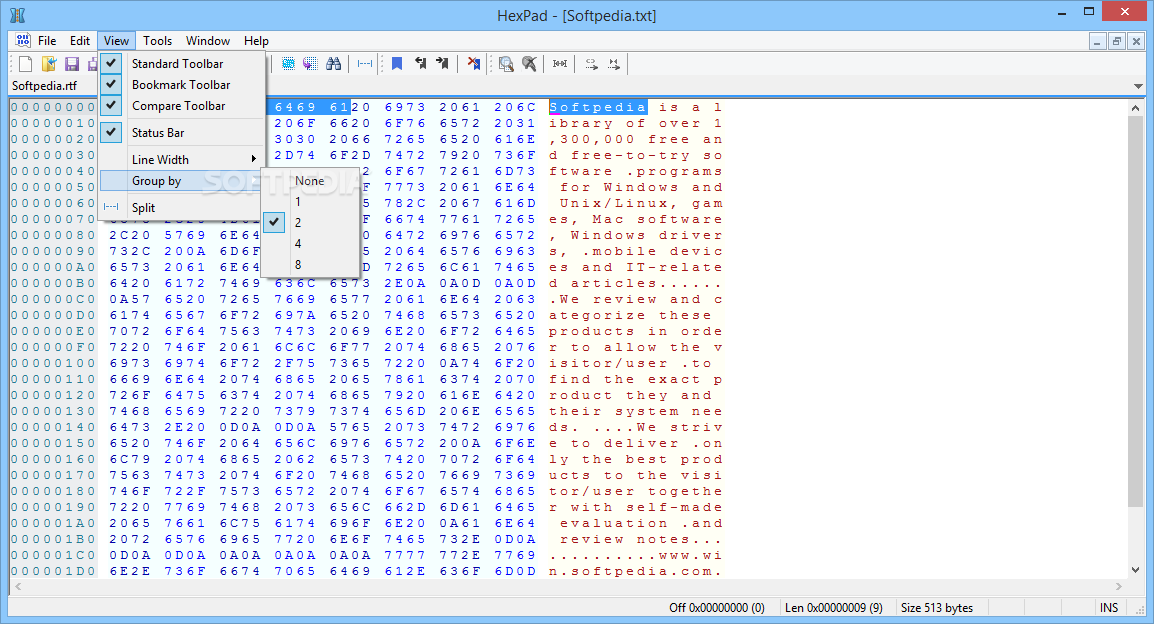Click the blue select block toolbar icon
1154x624 pixels.
[x=288, y=64]
